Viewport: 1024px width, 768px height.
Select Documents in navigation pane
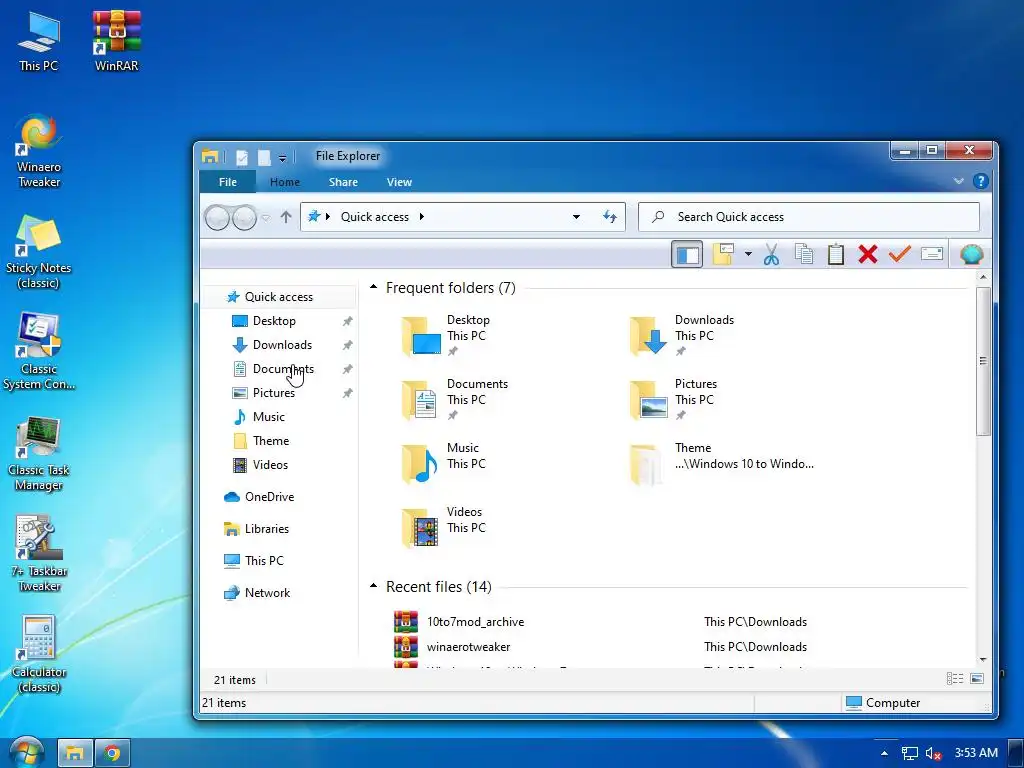tap(283, 369)
